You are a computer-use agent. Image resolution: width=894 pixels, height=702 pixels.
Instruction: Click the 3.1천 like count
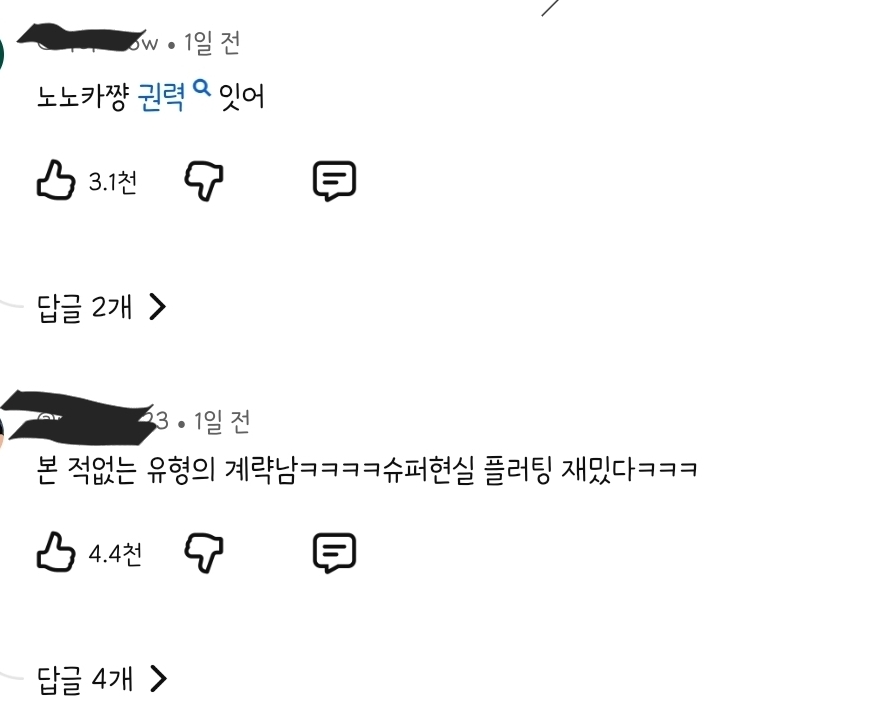[112, 182]
